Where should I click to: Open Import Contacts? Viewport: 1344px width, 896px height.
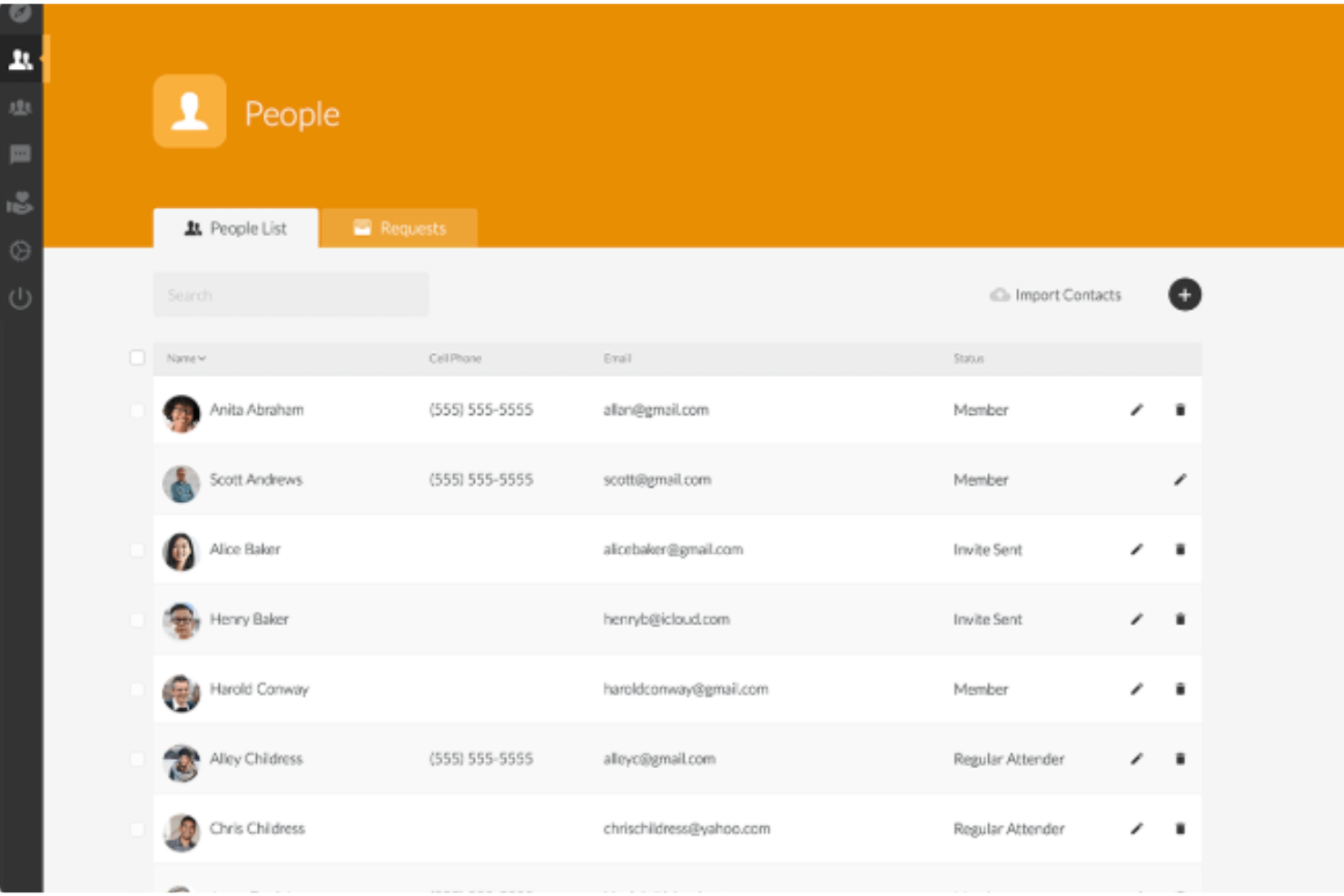[1055, 294]
